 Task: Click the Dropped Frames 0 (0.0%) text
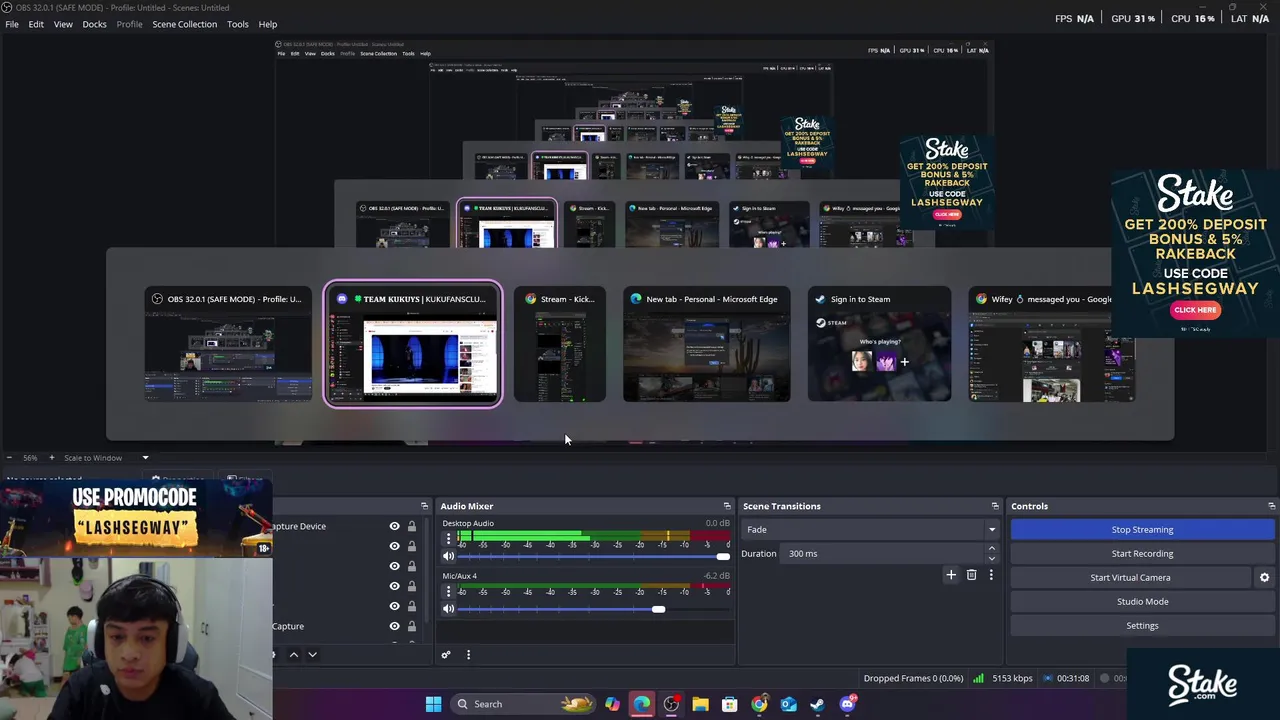coord(914,678)
